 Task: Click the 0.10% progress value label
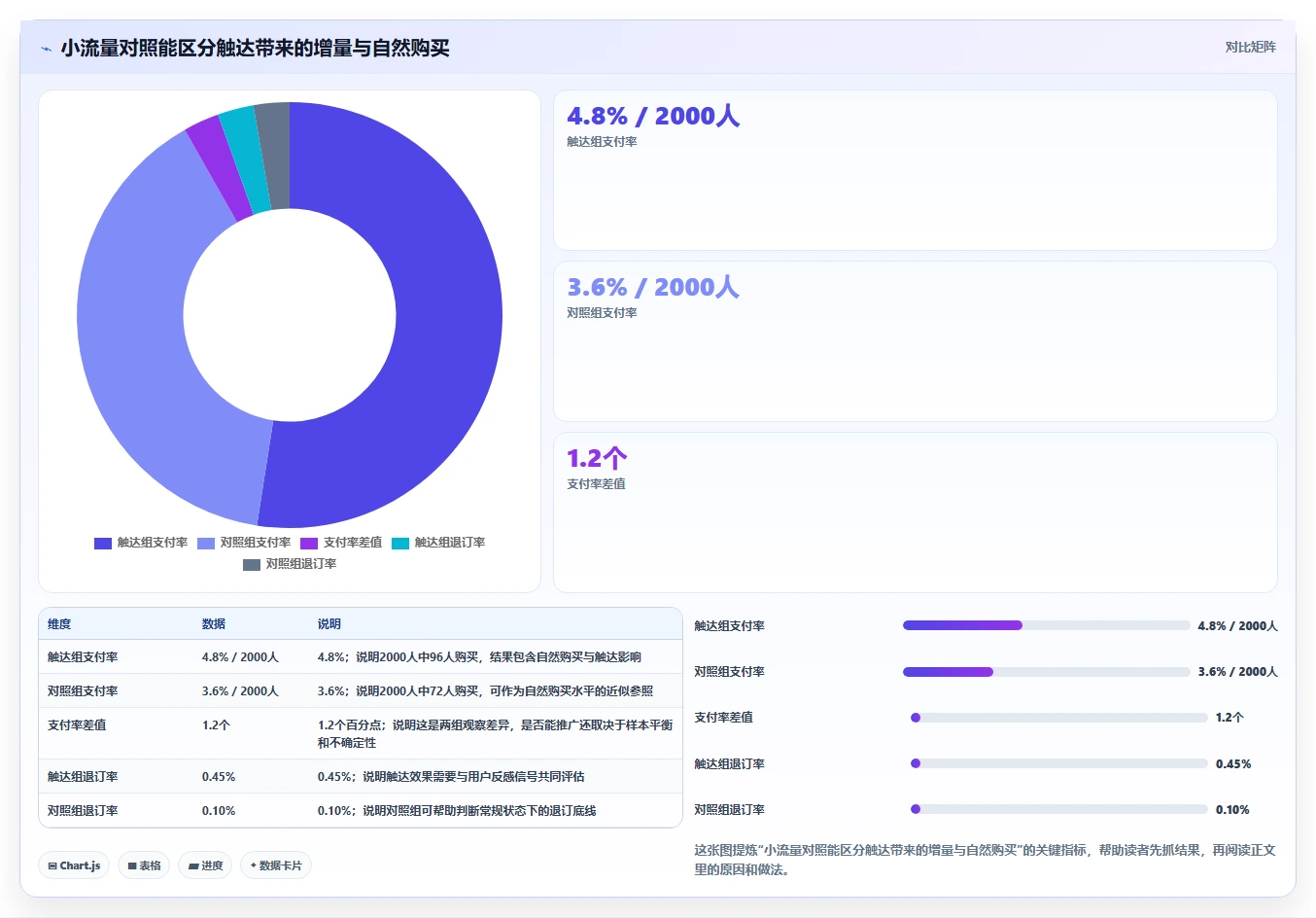[x=1232, y=810]
